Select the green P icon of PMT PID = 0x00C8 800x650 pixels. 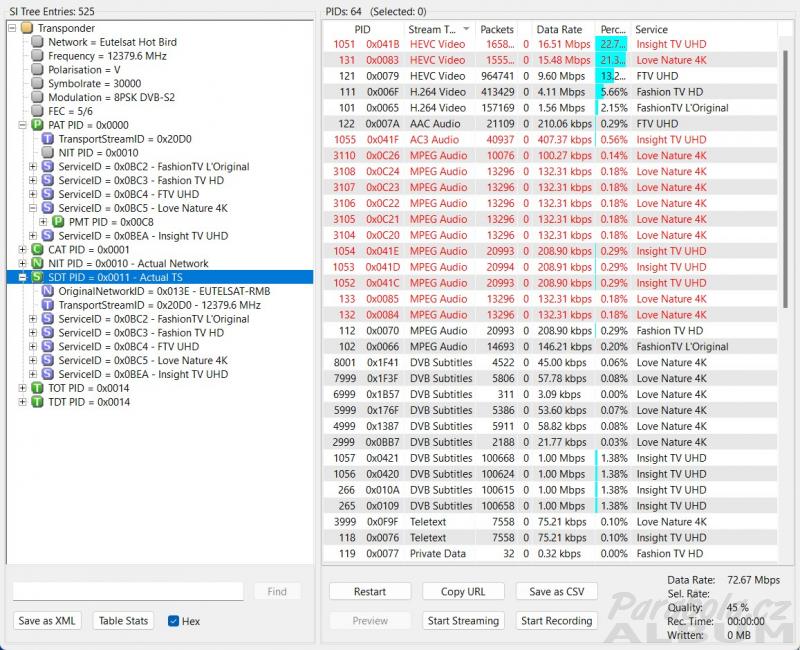[58, 221]
